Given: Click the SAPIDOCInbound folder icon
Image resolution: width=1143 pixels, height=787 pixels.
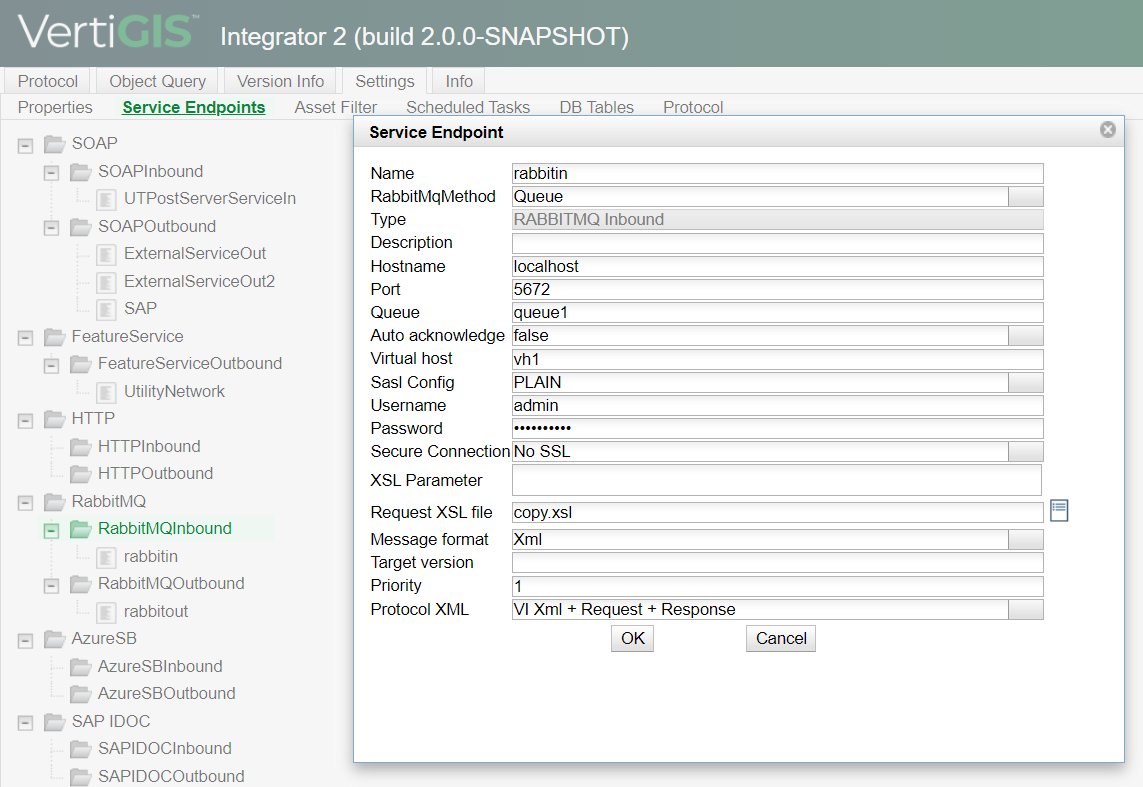Looking at the screenshot, I should [x=81, y=749].
